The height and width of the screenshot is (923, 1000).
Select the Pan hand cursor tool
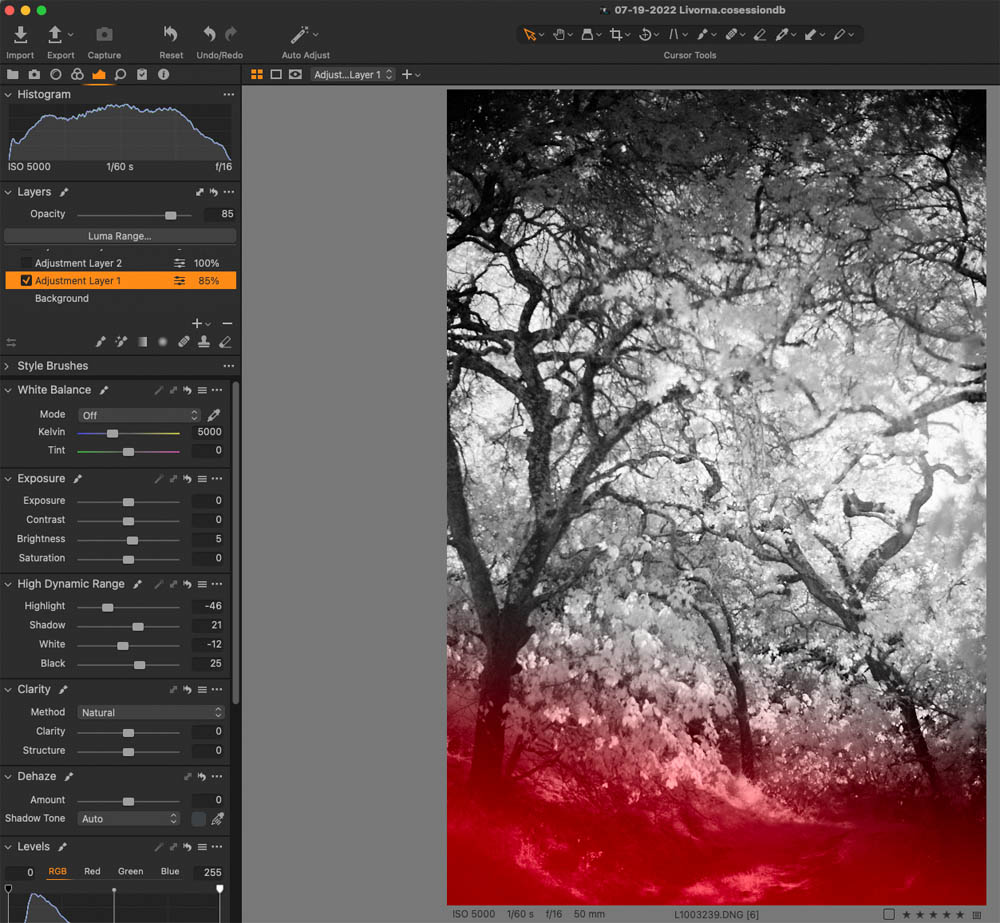tap(559, 34)
